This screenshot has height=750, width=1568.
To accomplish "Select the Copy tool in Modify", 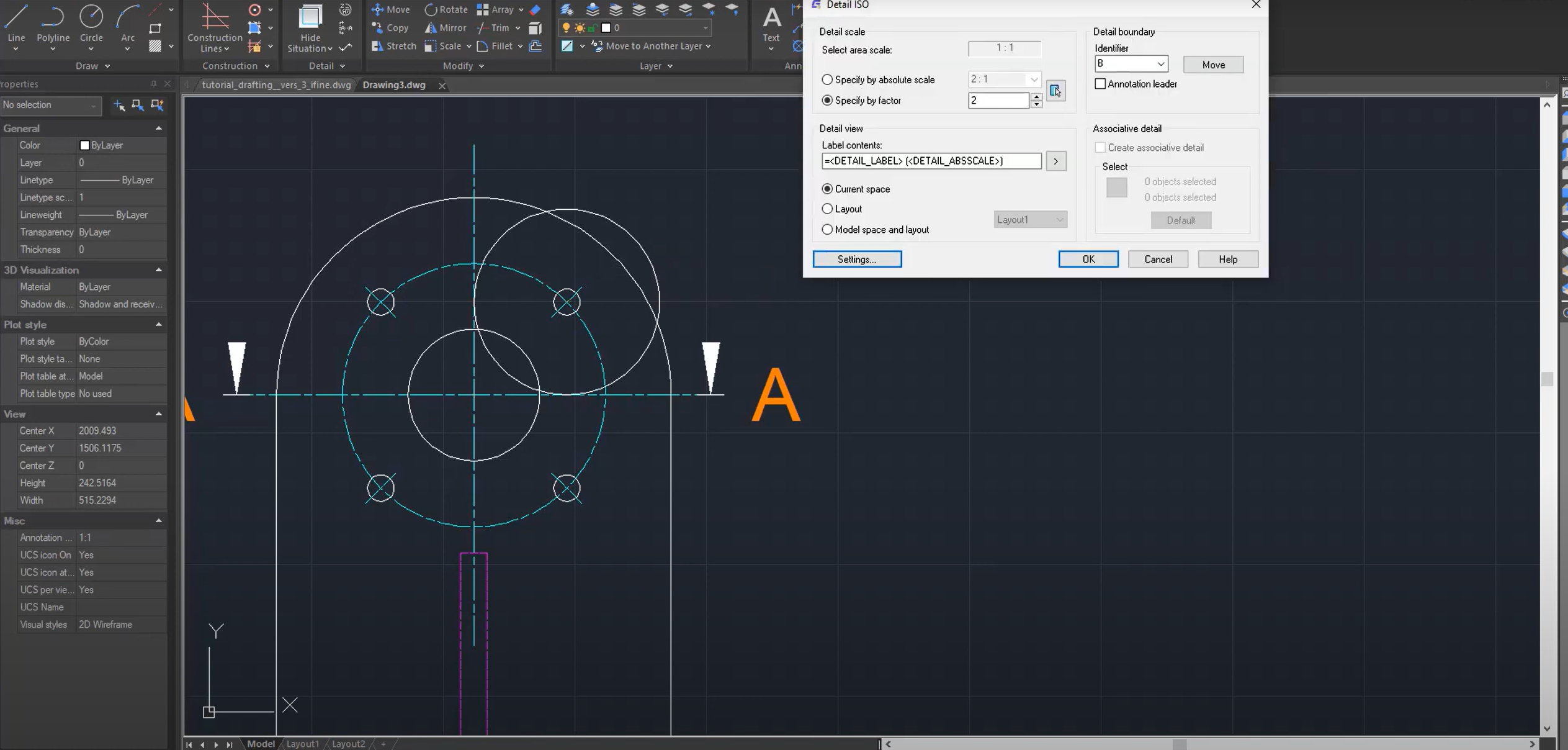I will [x=390, y=28].
